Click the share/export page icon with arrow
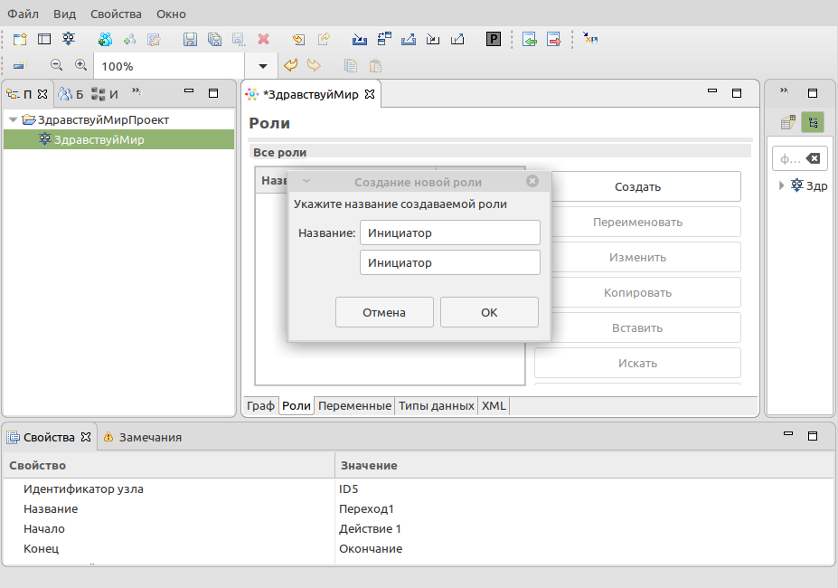Screen dimensions: 838x588 323,39
